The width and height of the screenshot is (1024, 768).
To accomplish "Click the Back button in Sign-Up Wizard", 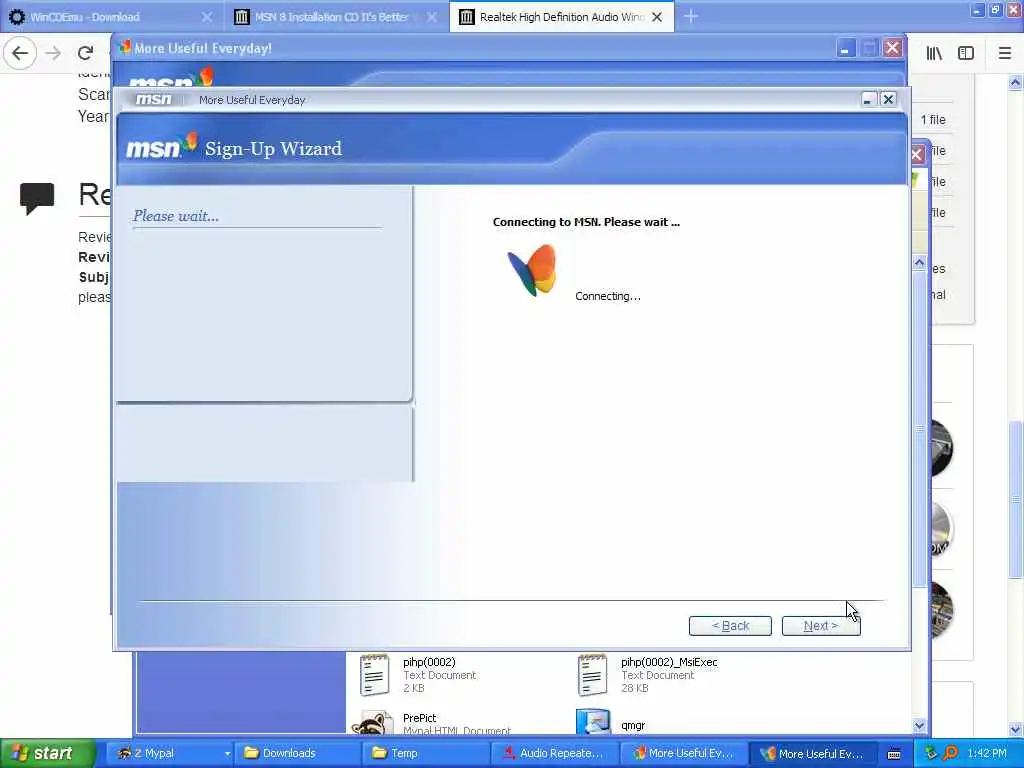I will click(730, 626).
